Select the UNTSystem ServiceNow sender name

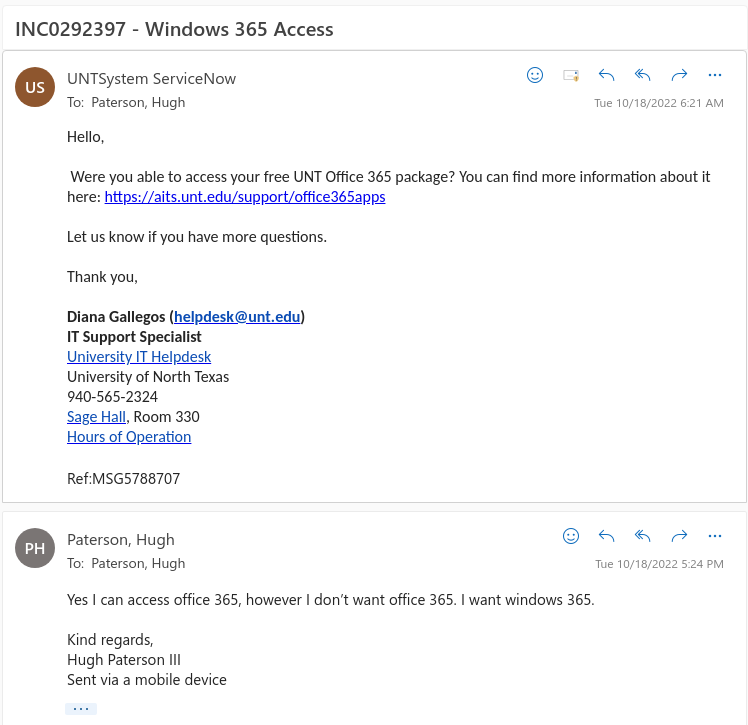click(151, 79)
